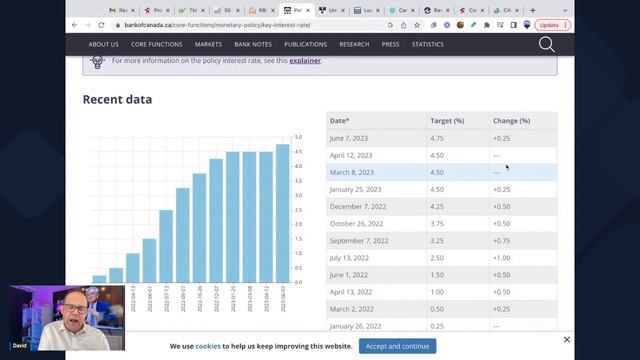Open a new browser tab
The image size is (640, 360).
click(x=532, y=10)
